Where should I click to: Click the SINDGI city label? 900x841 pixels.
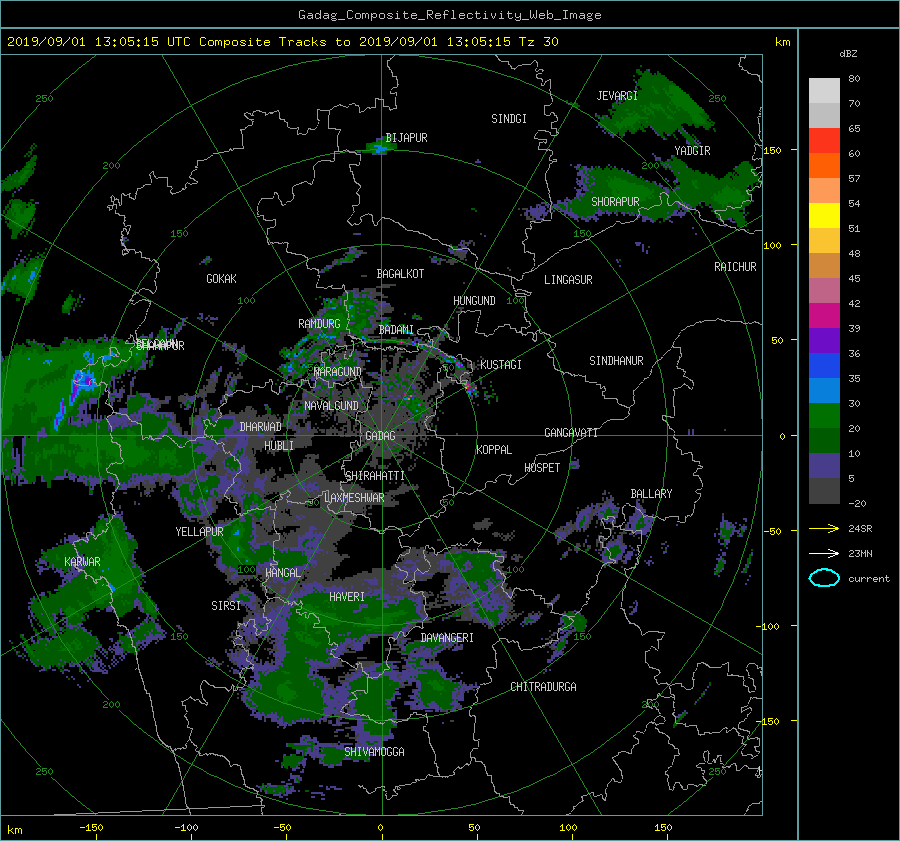pos(509,119)
